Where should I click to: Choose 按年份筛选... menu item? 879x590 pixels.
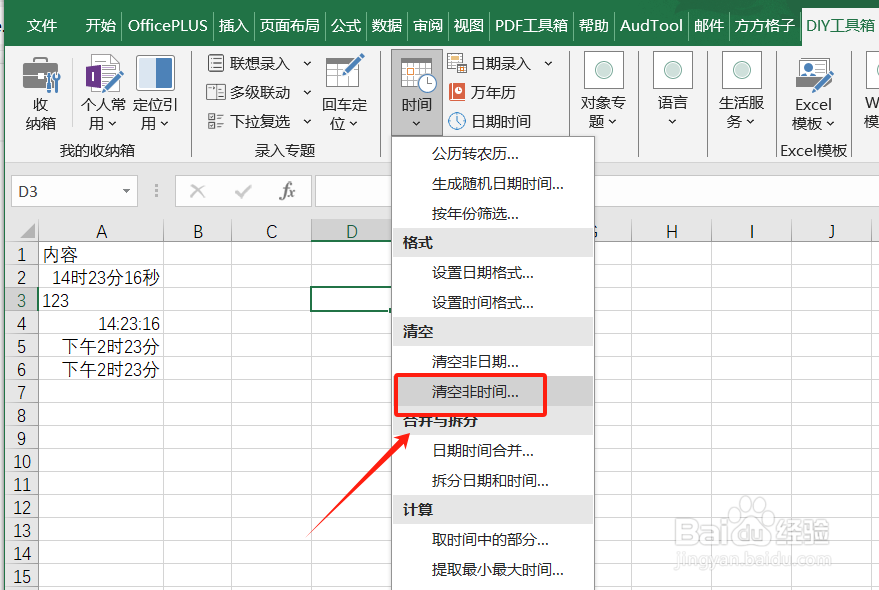493,213
